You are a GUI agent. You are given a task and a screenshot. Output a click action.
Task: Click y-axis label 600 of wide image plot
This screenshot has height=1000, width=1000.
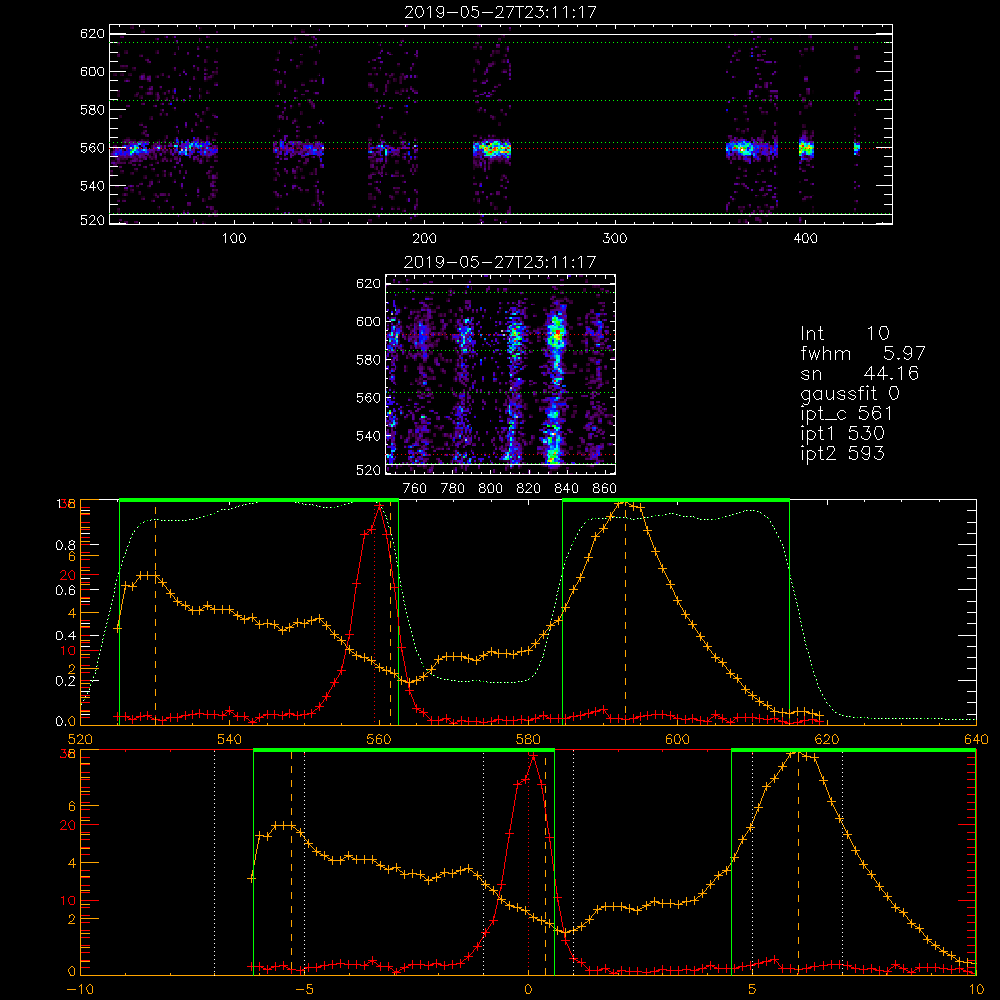point(92,71)
